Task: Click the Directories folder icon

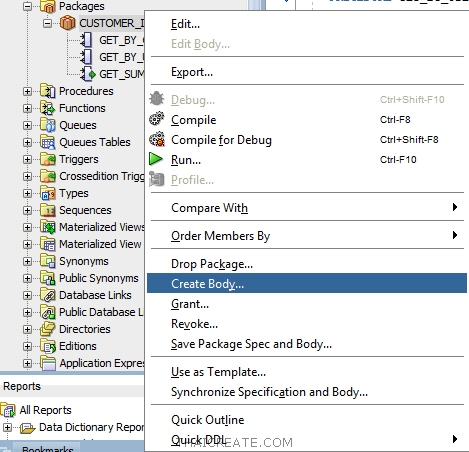Action: (x=48, y=329)
